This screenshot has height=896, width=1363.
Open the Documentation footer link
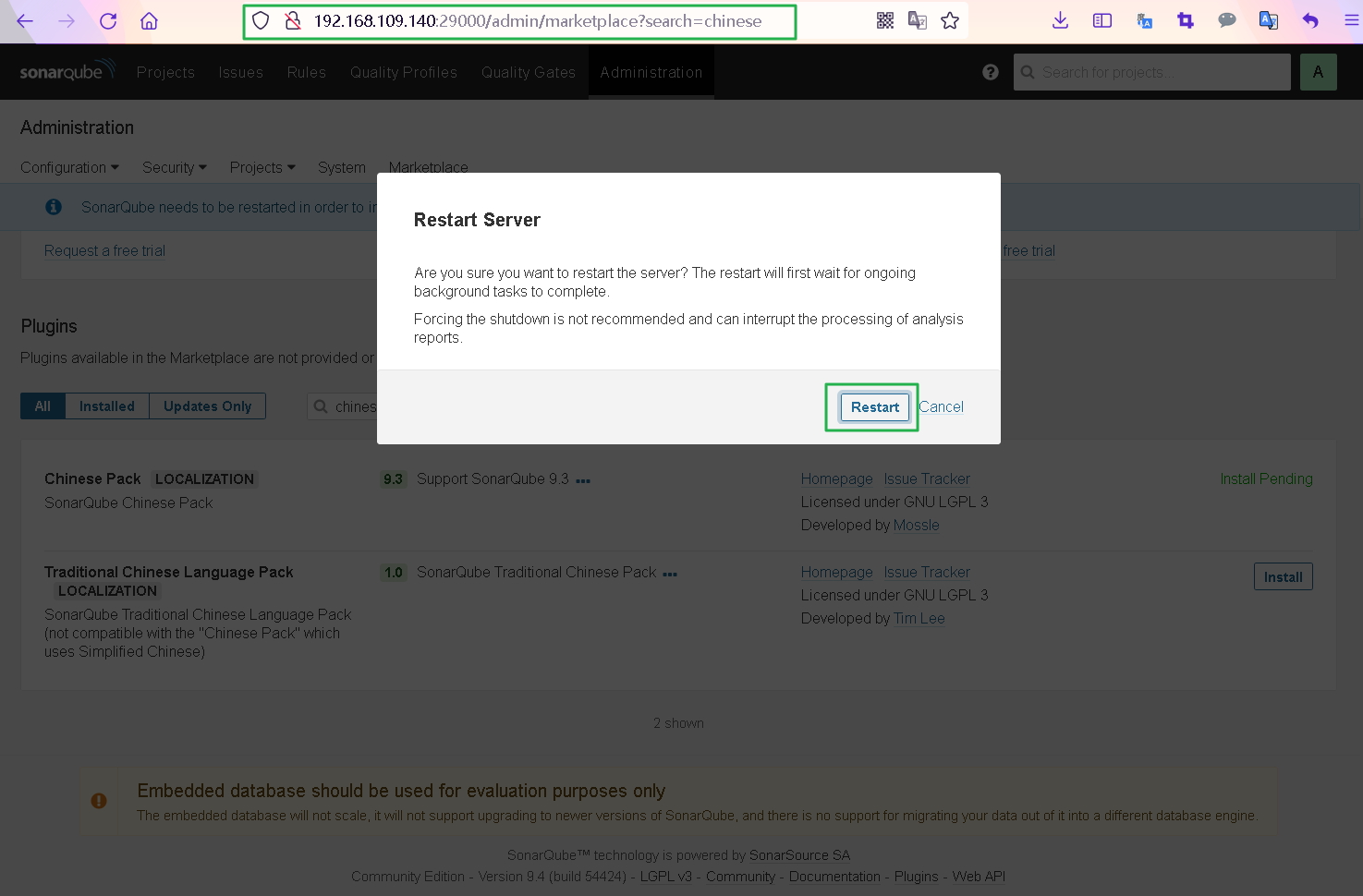point(834,877)
